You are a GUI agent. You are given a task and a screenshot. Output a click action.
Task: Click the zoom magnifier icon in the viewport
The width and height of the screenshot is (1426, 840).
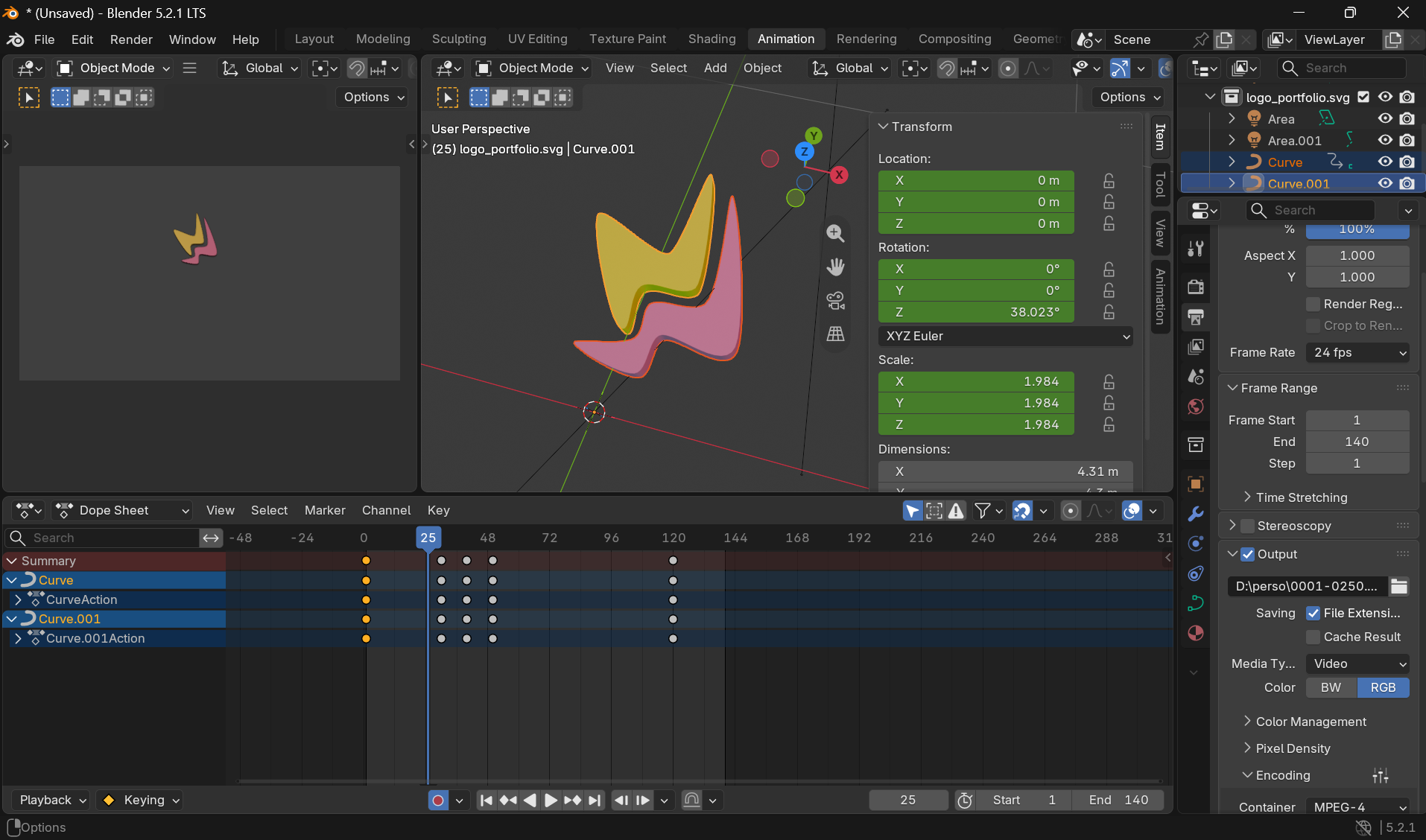(835, 234)
